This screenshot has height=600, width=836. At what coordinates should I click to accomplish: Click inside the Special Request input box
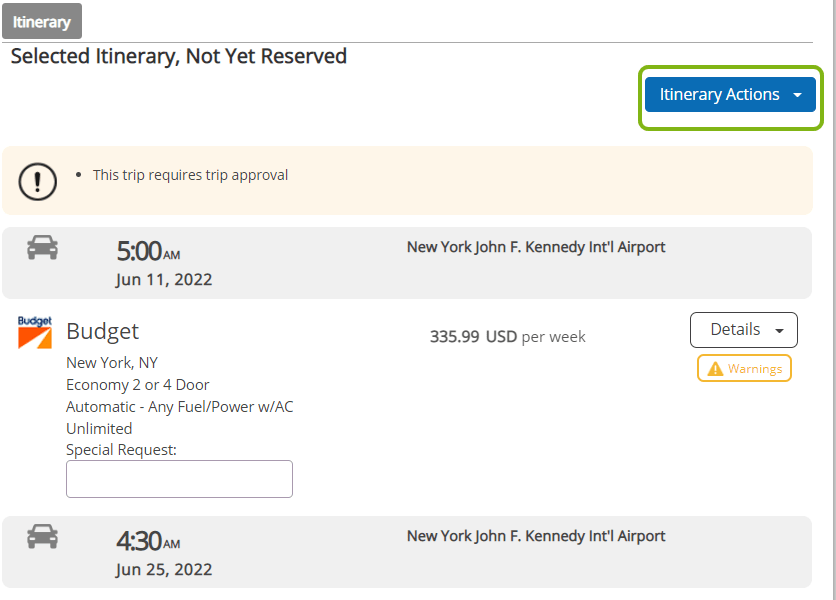click(x=179, y=478)
